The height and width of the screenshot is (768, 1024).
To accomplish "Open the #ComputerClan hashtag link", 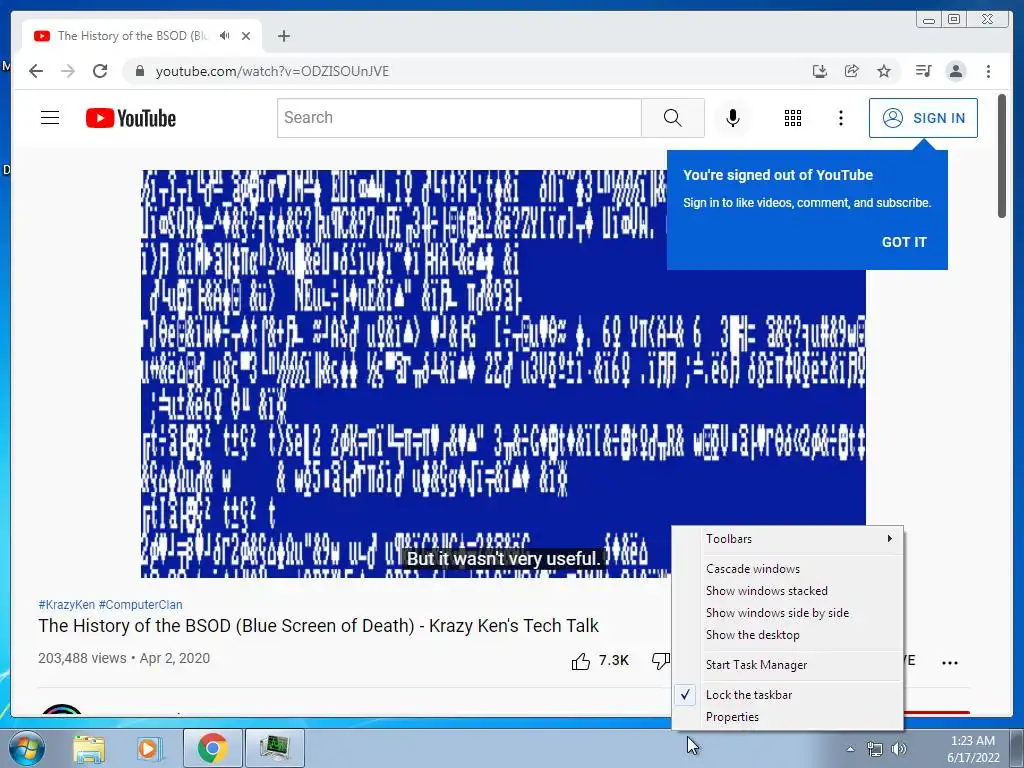I will pos(140,605).
